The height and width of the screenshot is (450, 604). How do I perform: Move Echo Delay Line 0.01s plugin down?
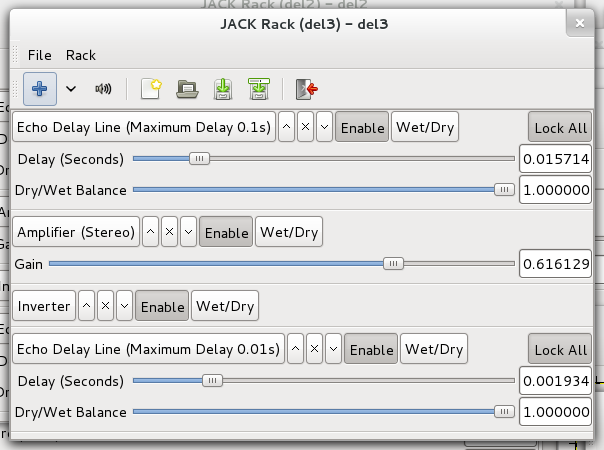[x=333, y=349]
